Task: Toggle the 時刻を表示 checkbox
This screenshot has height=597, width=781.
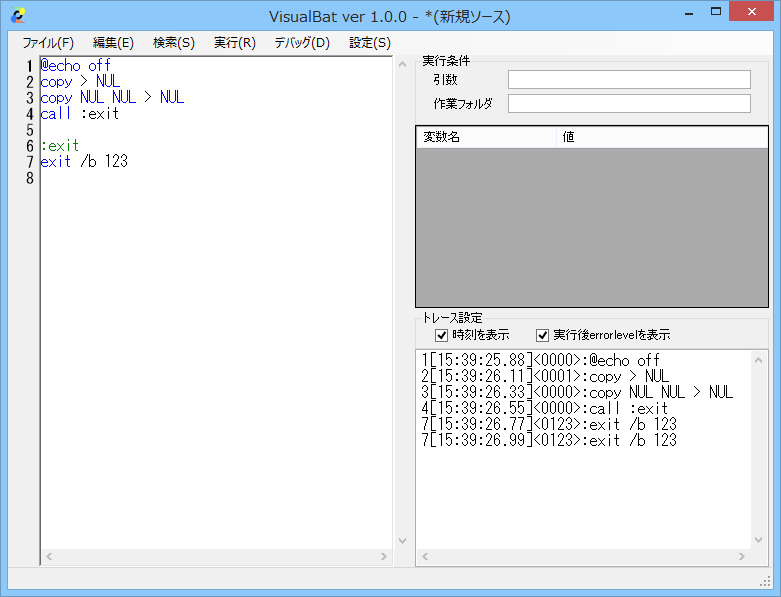Action: coord(441,335)
